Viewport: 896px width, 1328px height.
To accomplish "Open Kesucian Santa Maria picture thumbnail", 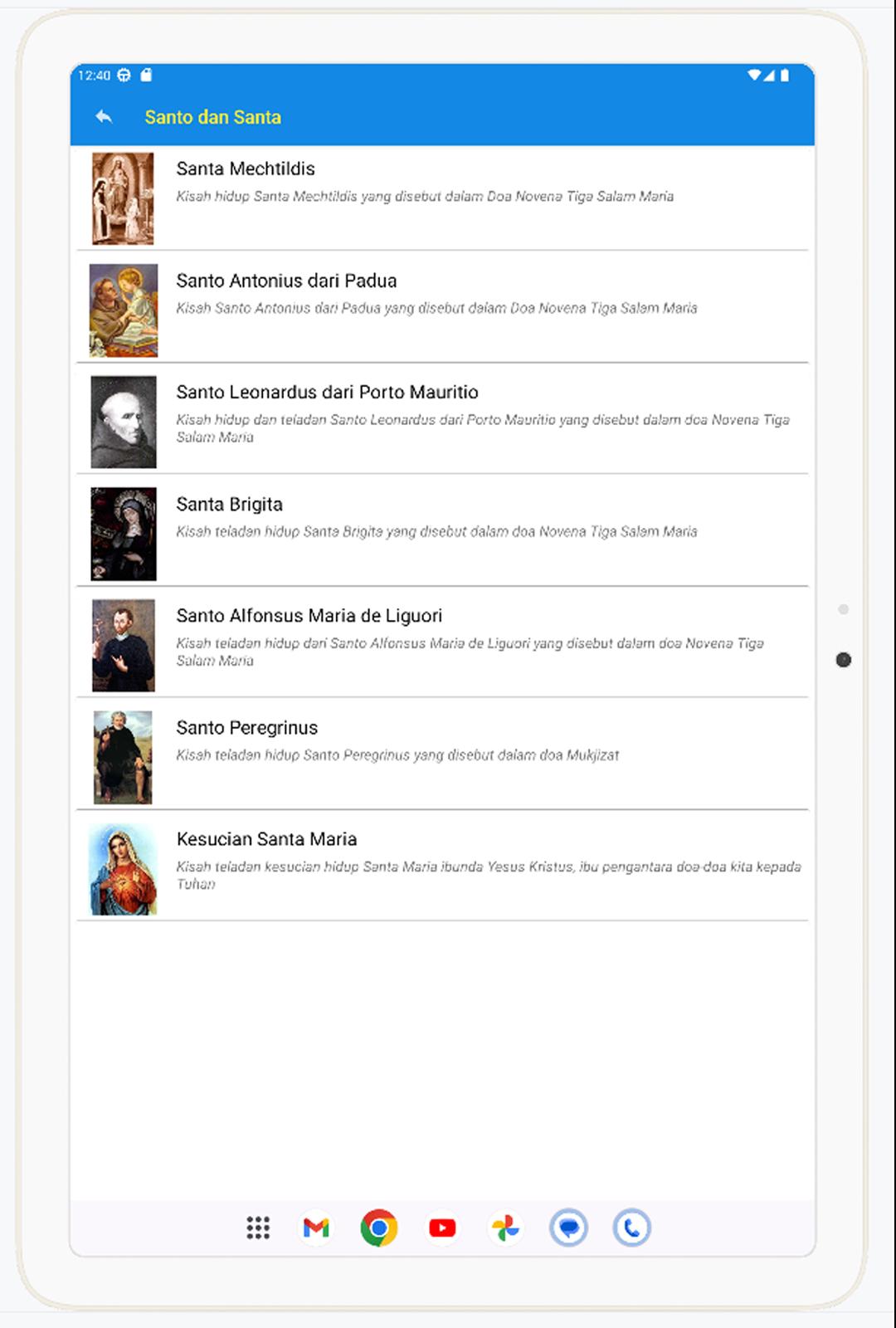I will (x=123, y=869).
